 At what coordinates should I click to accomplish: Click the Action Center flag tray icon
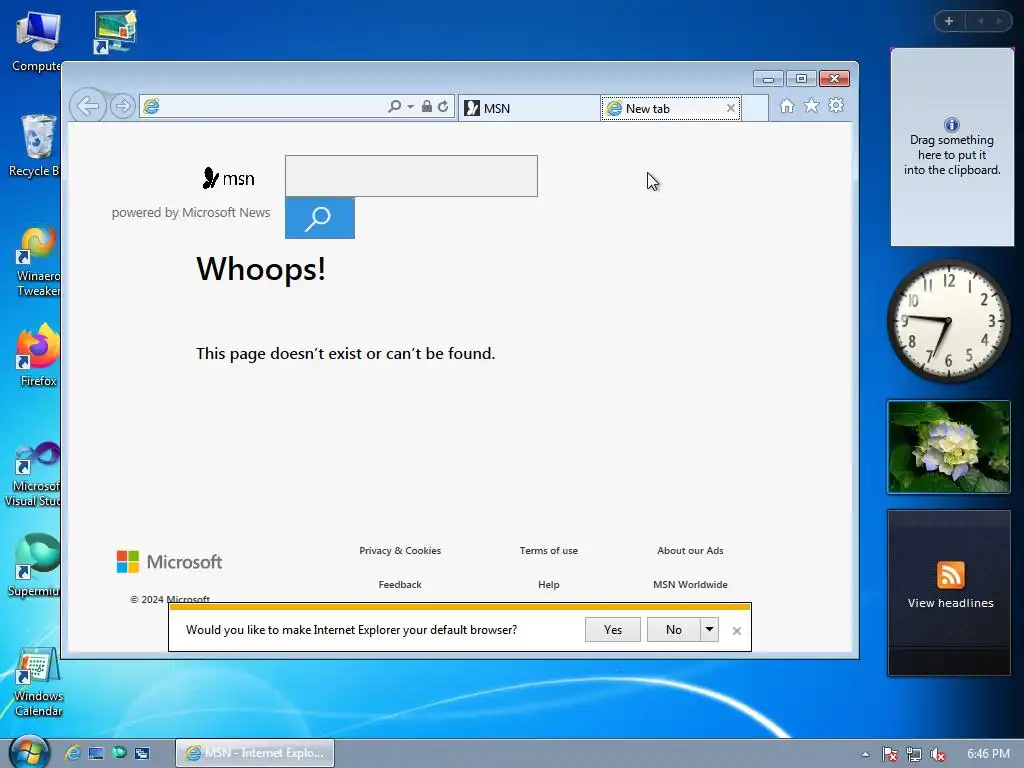click(x=889, y=754)
